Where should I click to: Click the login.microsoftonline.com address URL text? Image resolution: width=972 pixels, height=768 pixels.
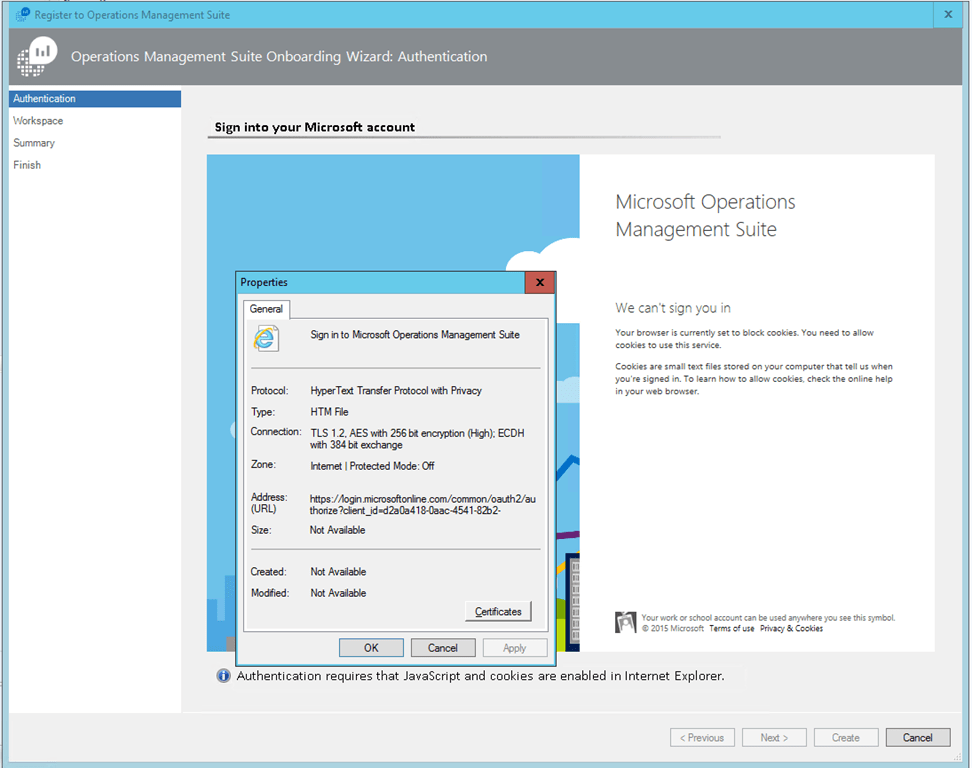coord(422,505)
